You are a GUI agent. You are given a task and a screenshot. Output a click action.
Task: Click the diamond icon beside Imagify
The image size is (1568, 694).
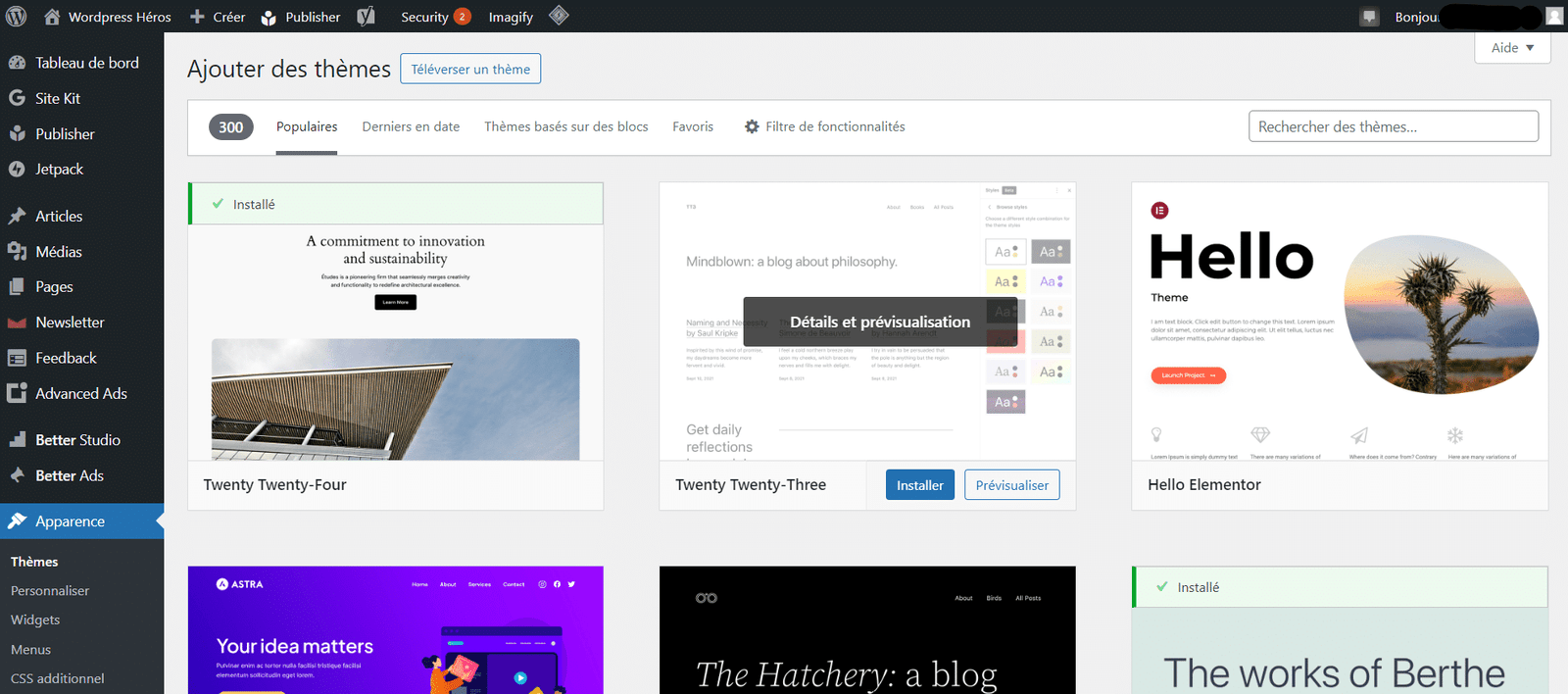[559, 16]
